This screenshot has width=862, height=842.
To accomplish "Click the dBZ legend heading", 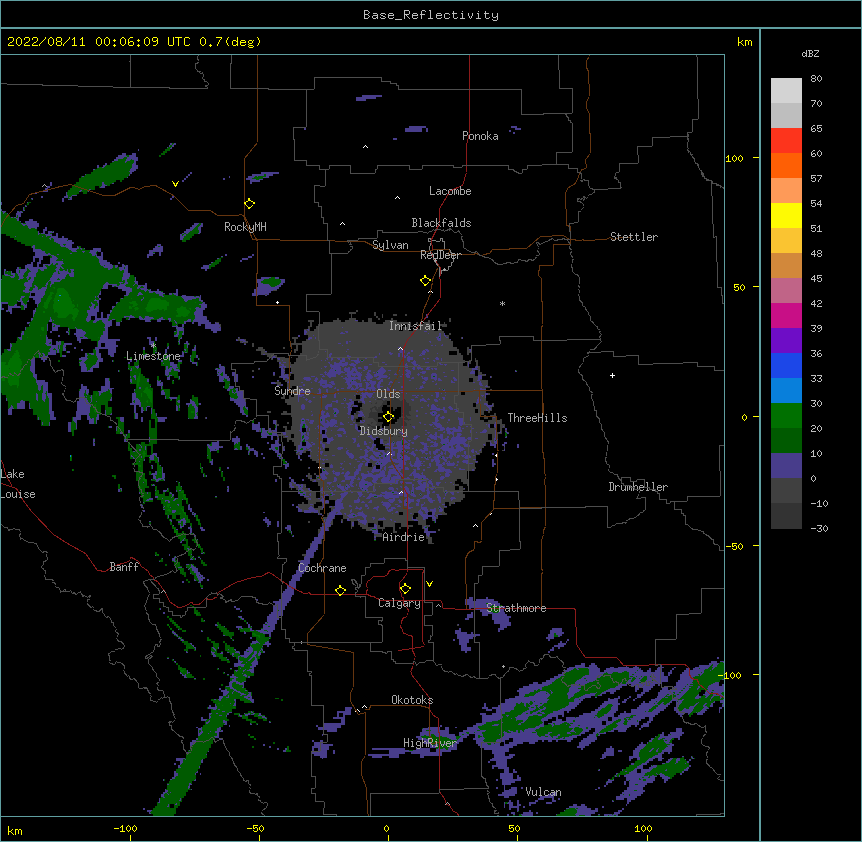I will [810, 53].
